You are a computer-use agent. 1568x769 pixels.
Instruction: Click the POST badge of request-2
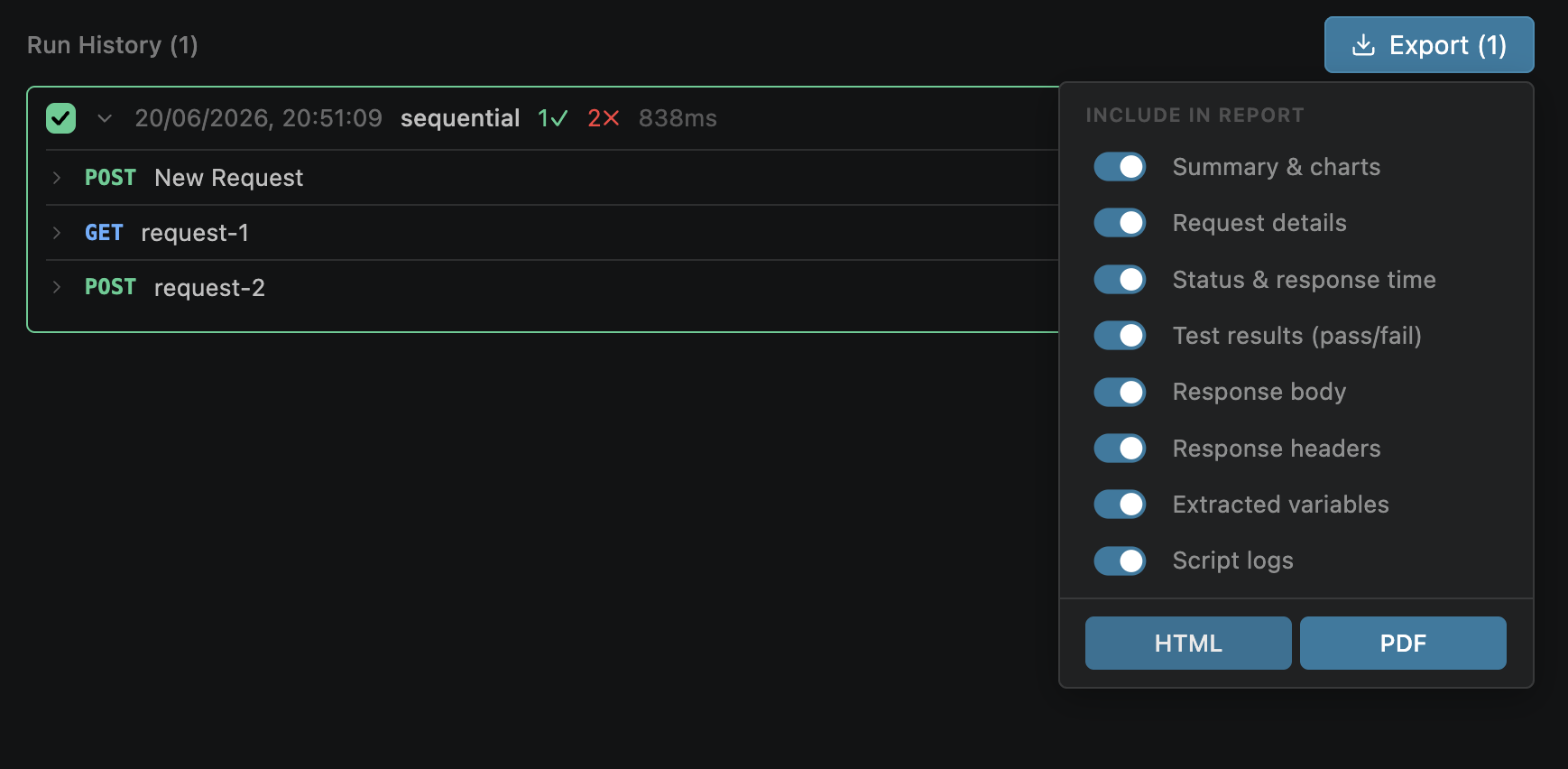(x=110, y=287)
